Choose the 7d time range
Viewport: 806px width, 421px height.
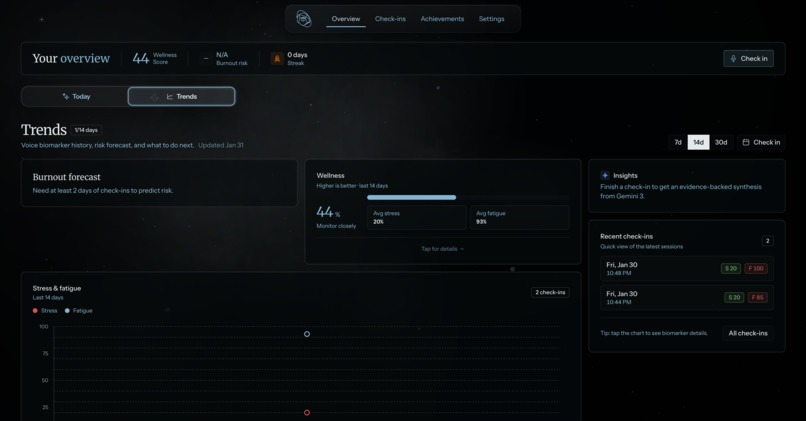click(677, 142)
